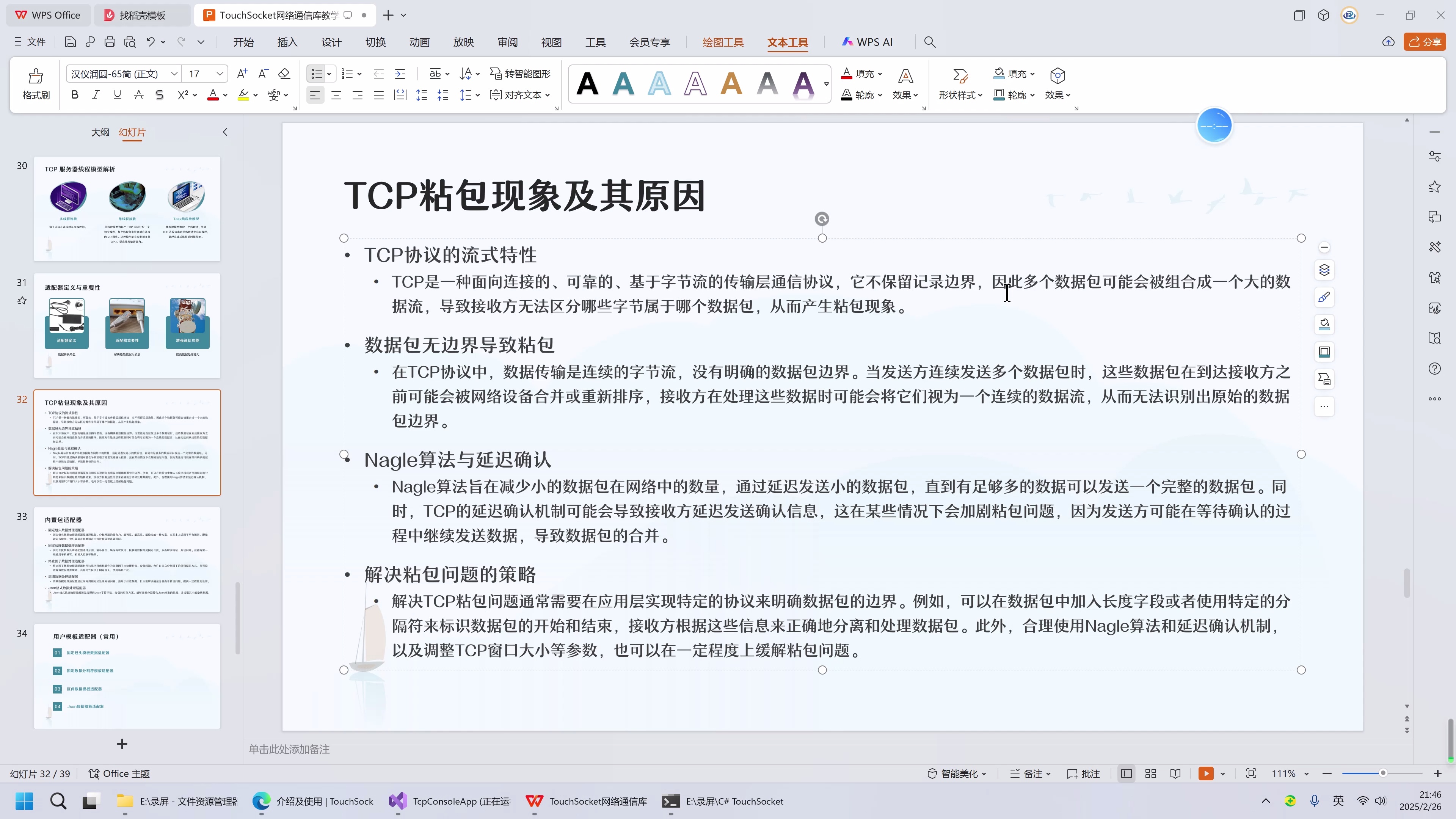Toggle italic formatting
Viewport: 1456px width, 819px height.
[96, 94]
